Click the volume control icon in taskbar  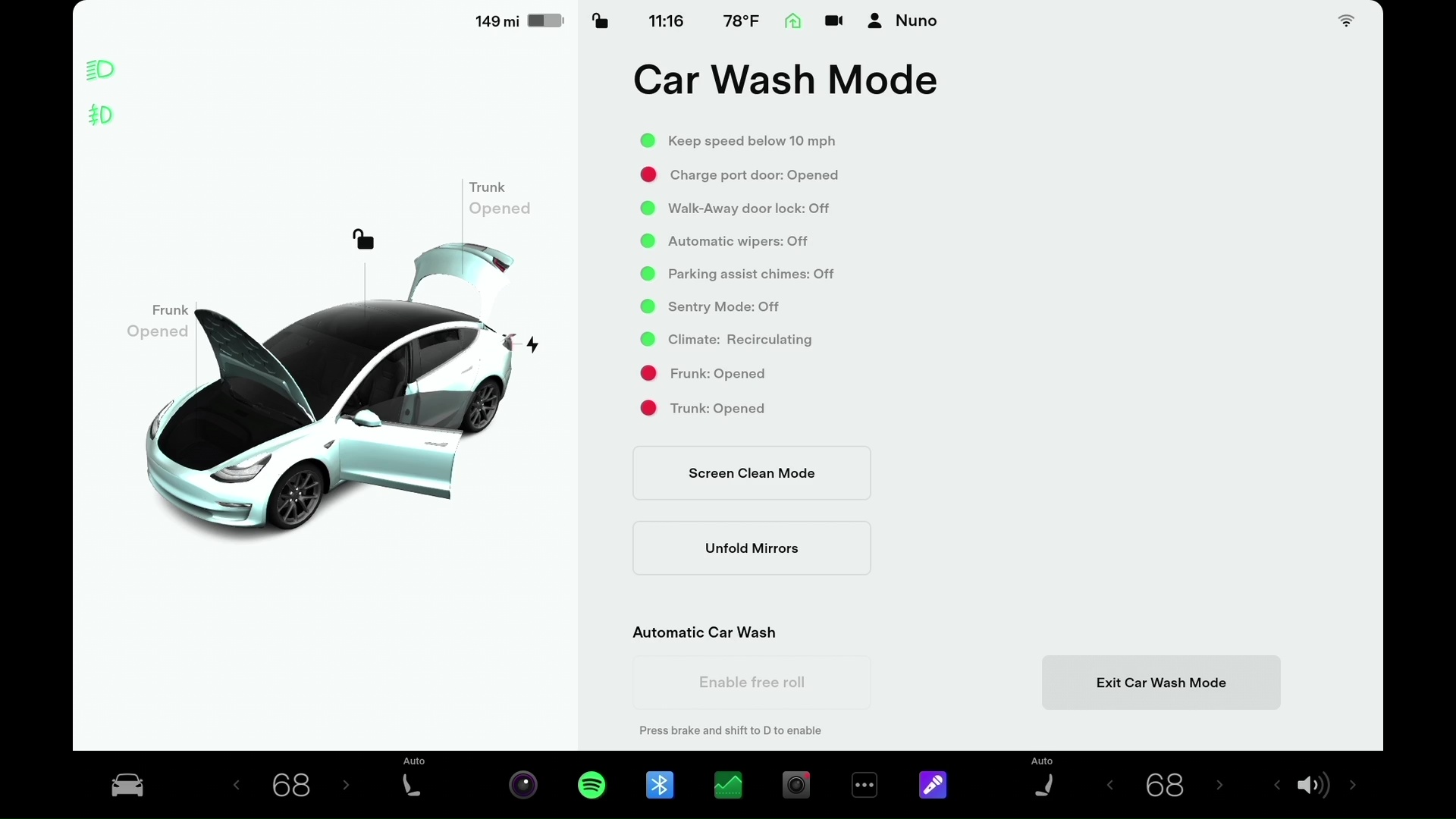pyautogui.click(x=1312, y=785)
